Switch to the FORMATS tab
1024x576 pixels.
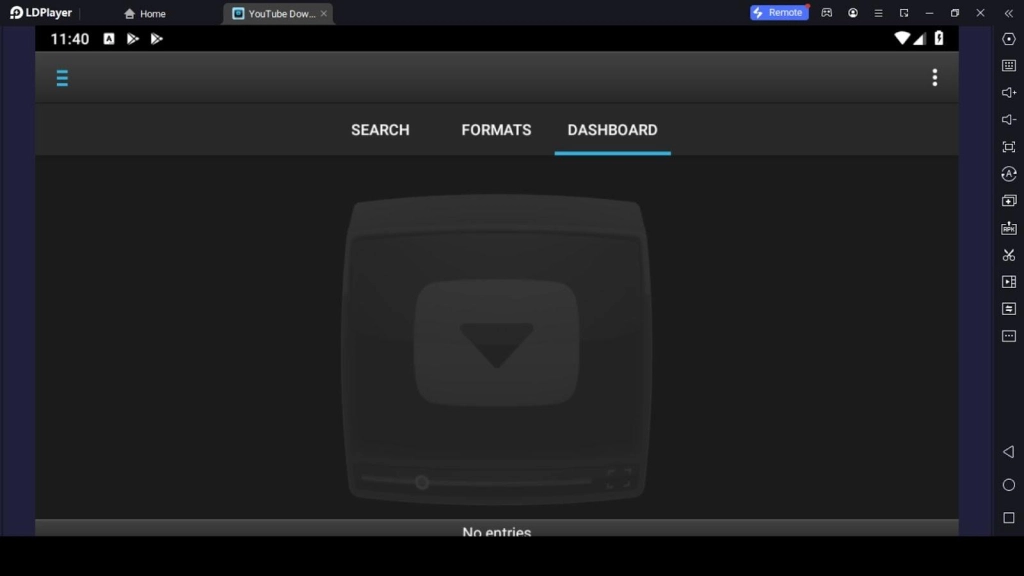[x=496, y=130]
